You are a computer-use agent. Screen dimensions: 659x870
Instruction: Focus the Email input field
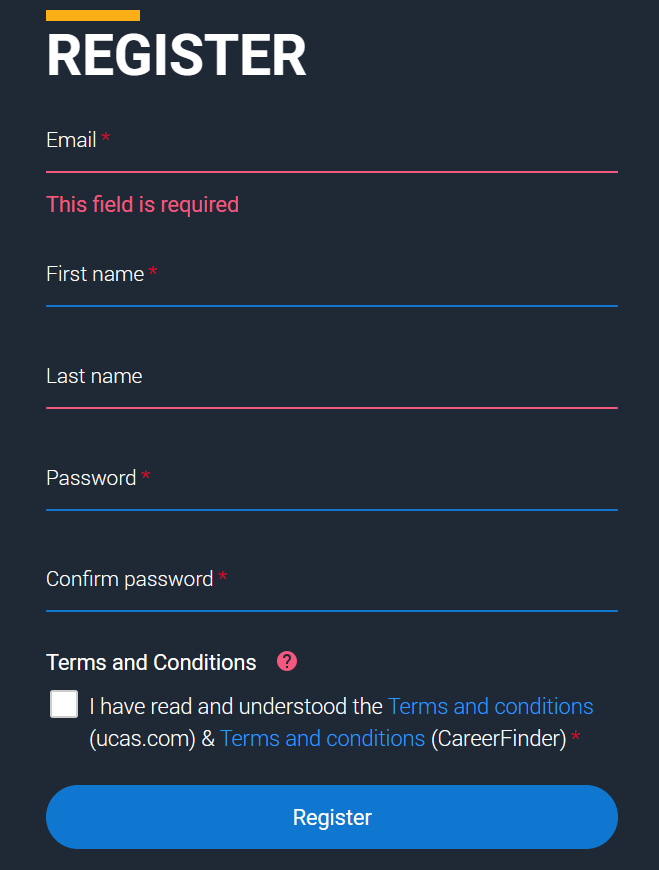pos(332,150)
